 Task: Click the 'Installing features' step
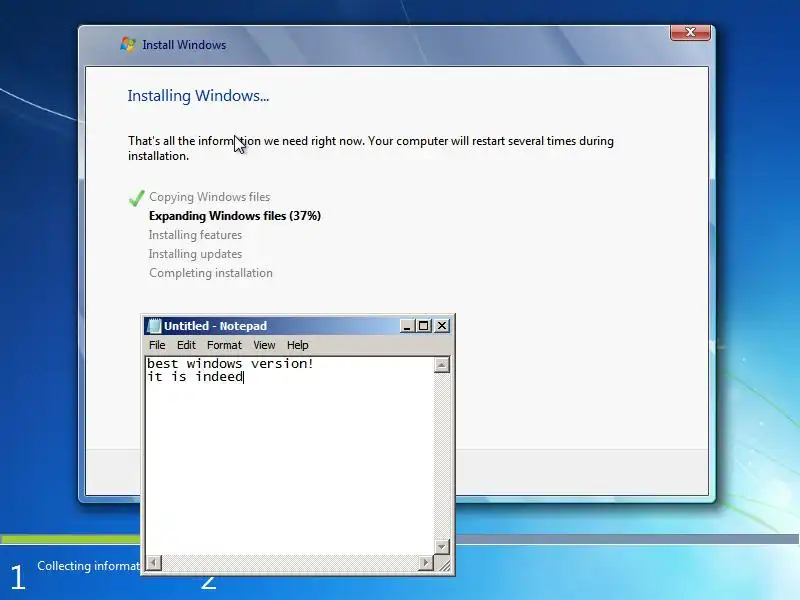pos(195,235)
